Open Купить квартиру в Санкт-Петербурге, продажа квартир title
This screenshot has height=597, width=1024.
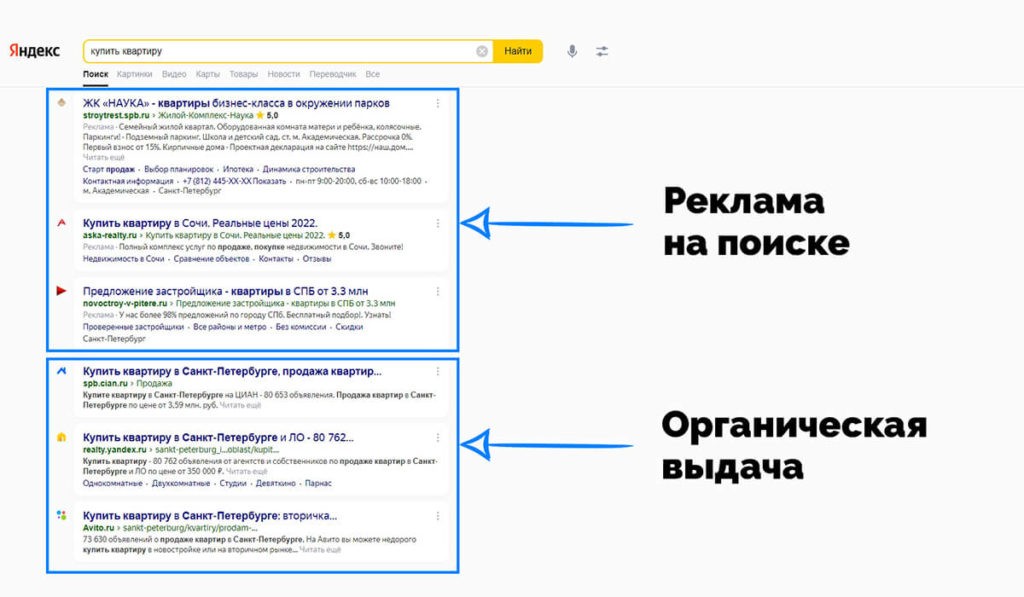[x=232, y=371]
